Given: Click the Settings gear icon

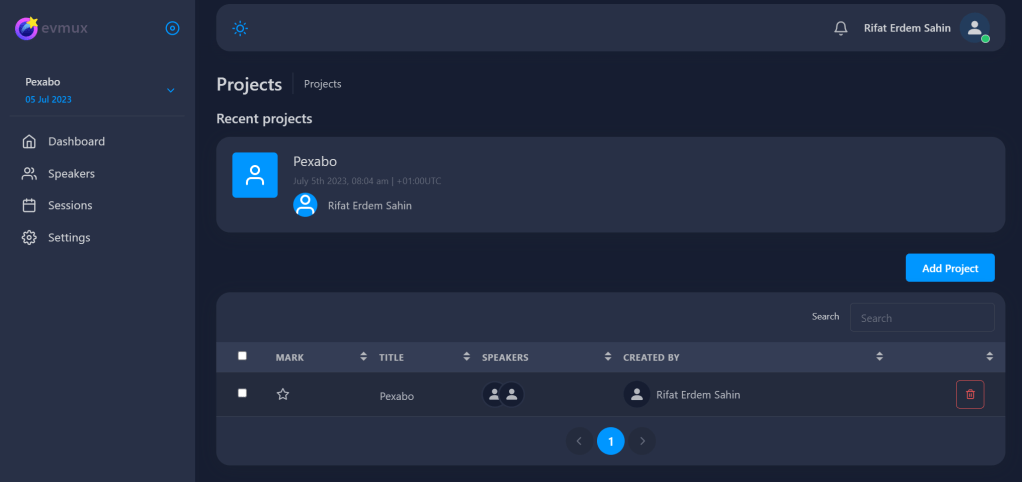Looking at the screenshot, I should [x=29, y=237].
